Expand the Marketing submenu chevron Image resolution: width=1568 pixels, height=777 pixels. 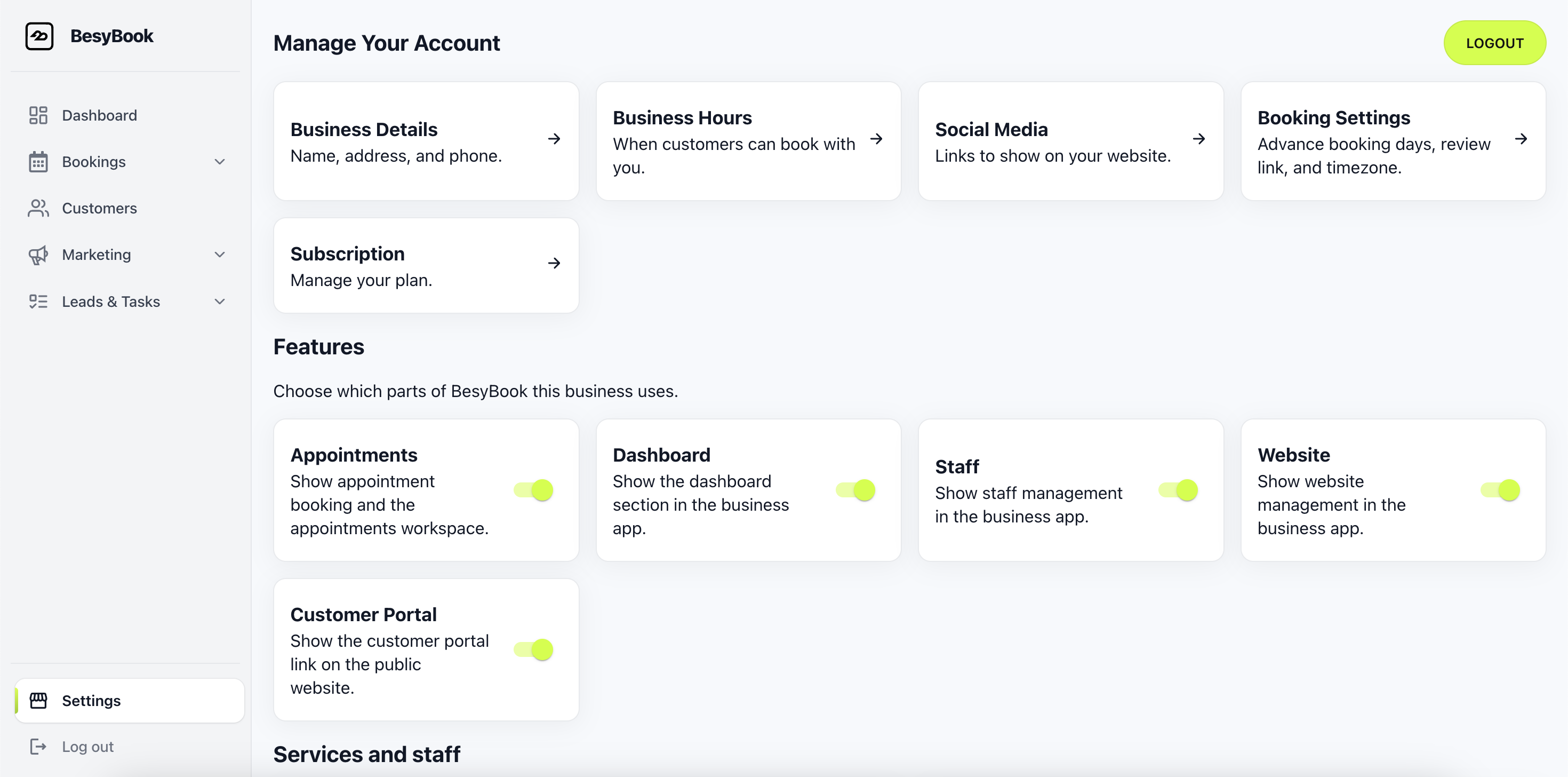220,255
